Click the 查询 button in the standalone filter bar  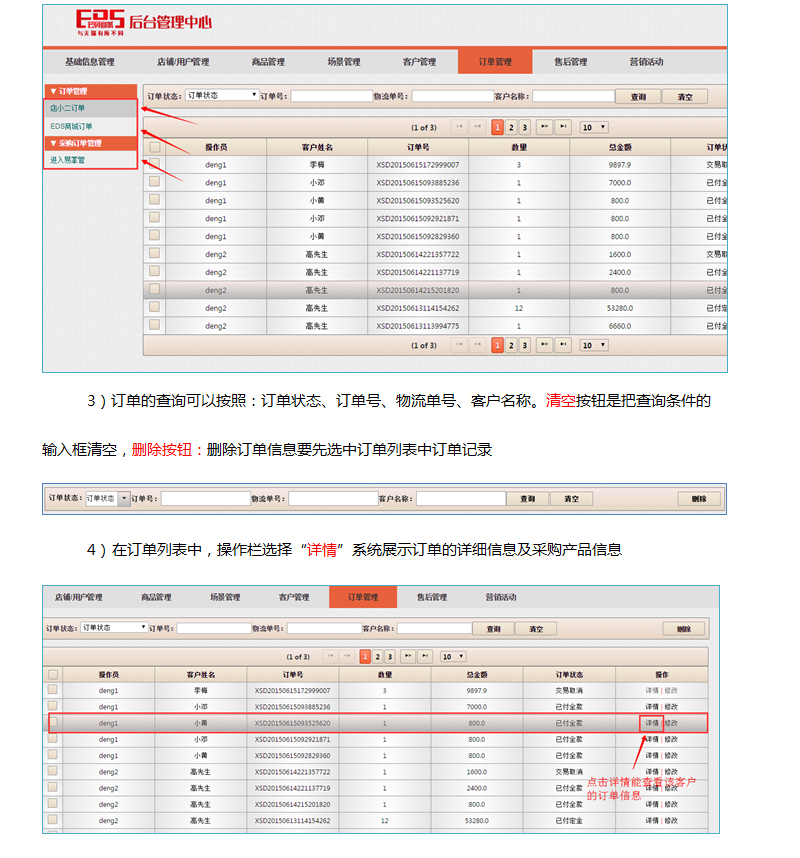click(x=527, y=498)
